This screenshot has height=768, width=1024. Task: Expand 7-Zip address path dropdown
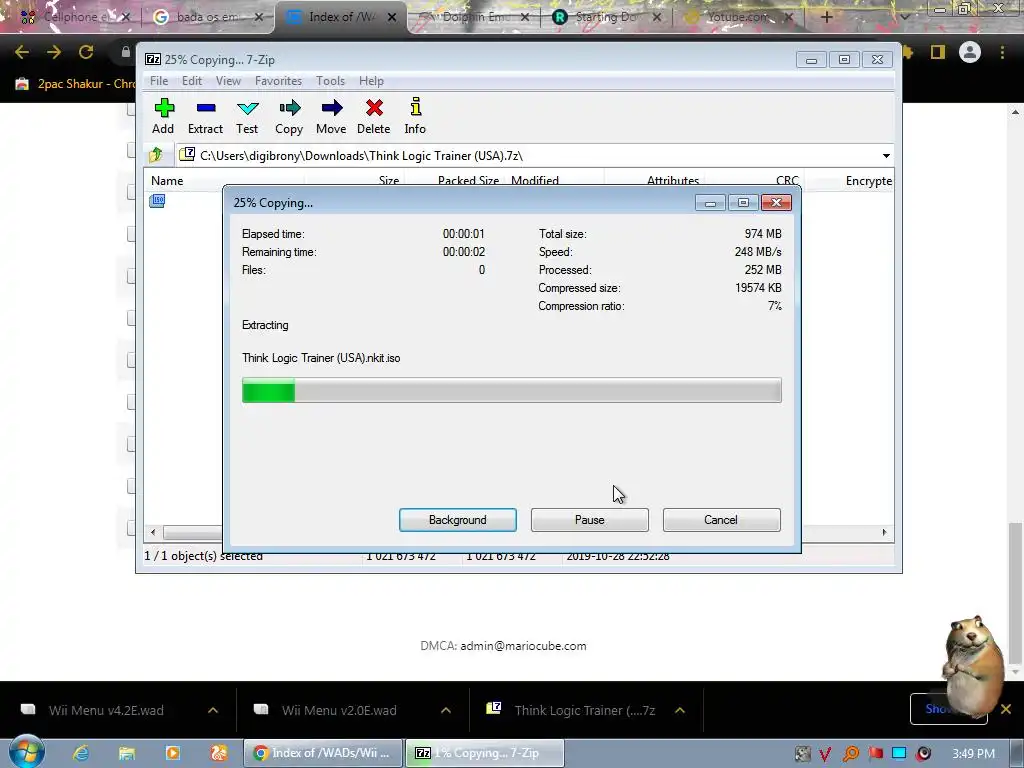tap(886, 155)
